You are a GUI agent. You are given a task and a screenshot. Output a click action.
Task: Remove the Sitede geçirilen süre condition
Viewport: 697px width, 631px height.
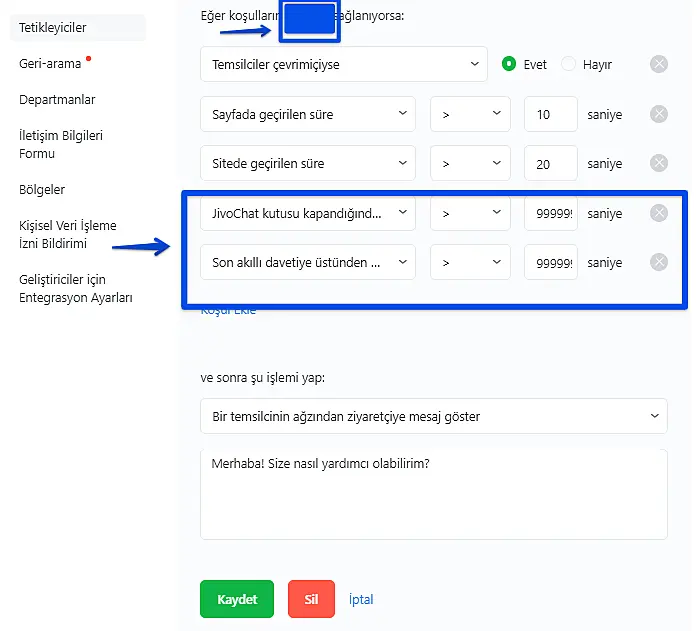click(659, 163)
